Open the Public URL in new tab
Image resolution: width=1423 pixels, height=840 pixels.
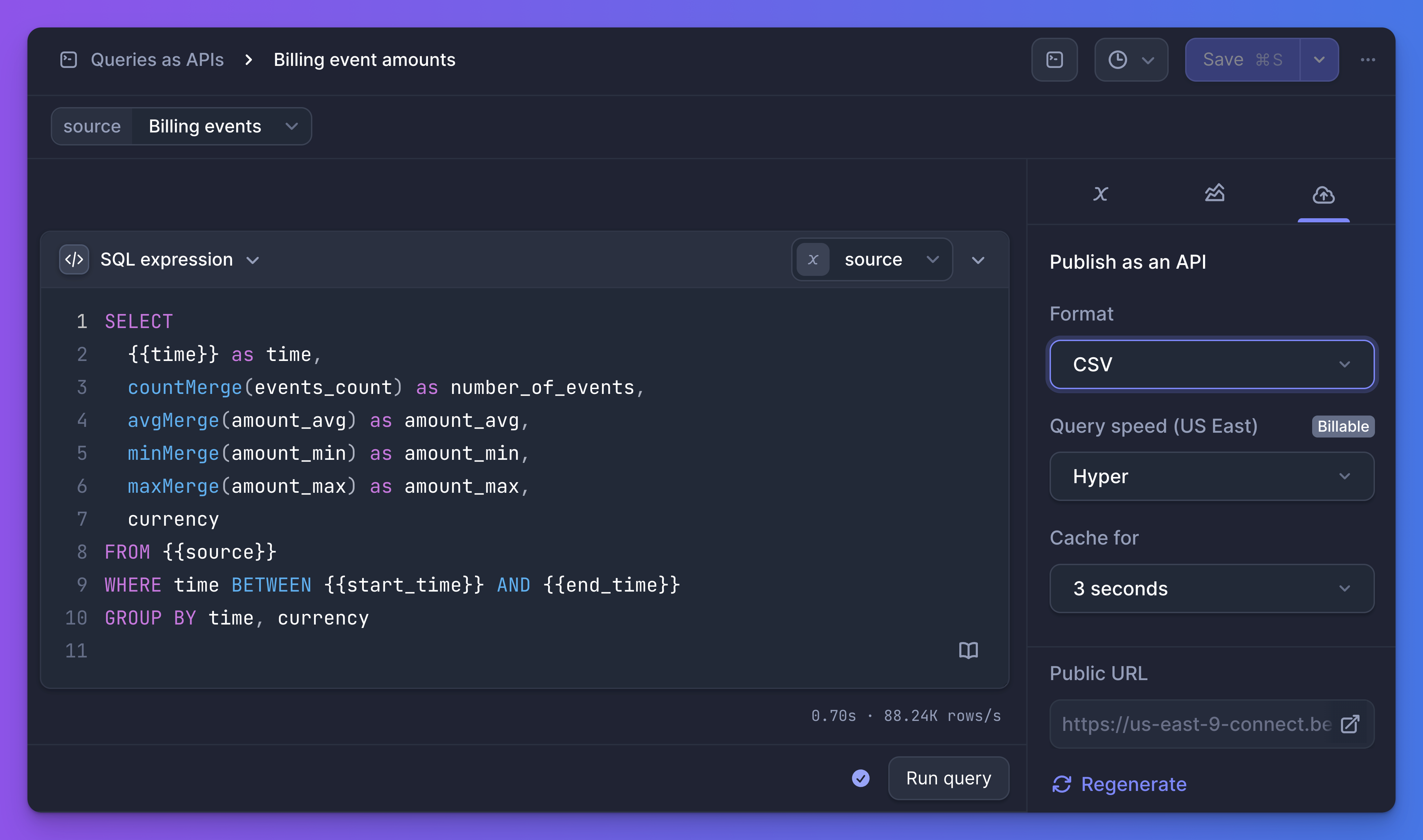pos(1350,724)
